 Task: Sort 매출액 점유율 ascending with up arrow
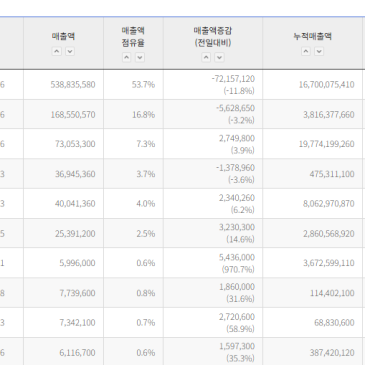click(127, 57)
